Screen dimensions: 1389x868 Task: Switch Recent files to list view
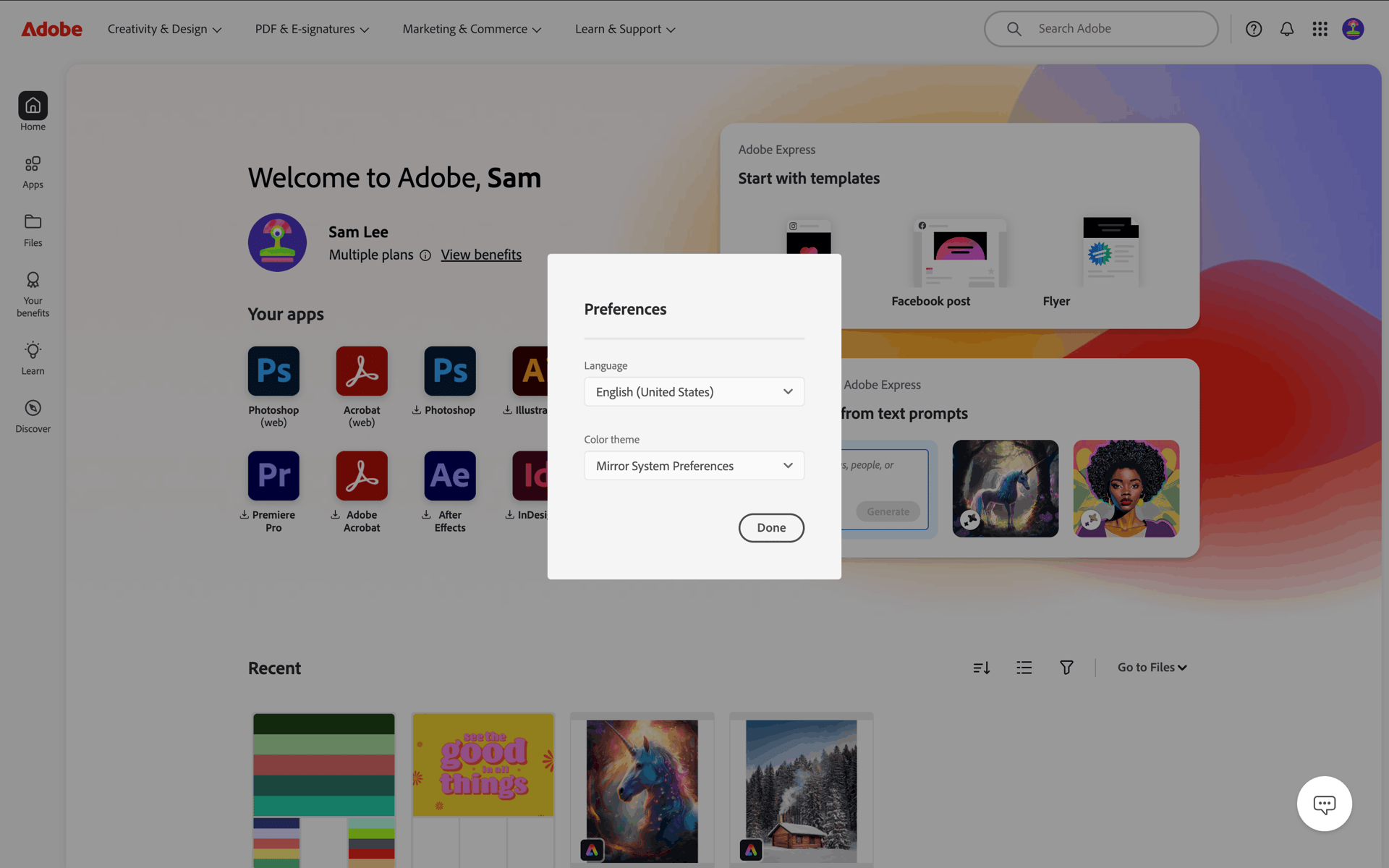1024,668
